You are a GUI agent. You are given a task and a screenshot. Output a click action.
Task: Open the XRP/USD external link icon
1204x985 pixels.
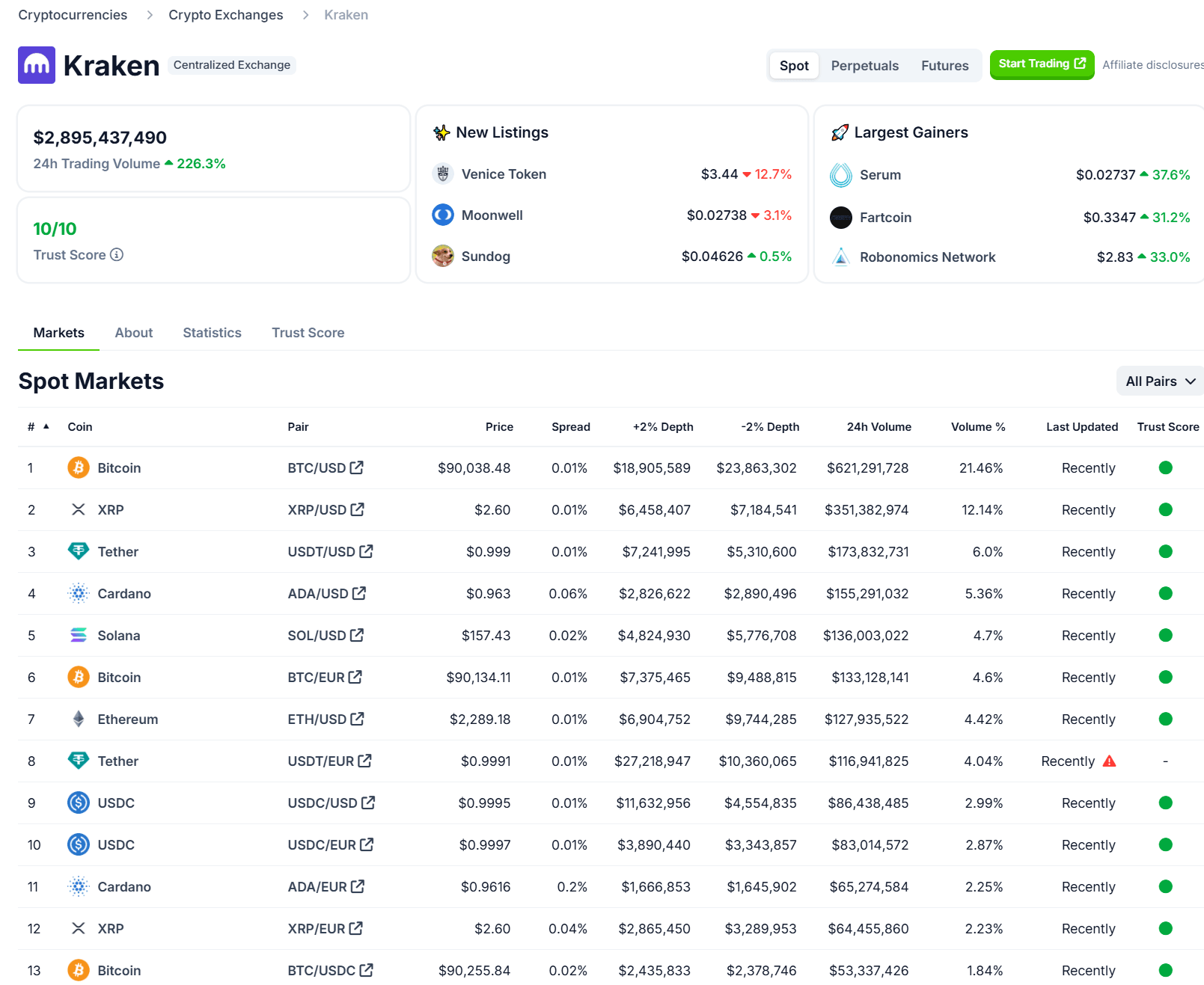[358, 509]
